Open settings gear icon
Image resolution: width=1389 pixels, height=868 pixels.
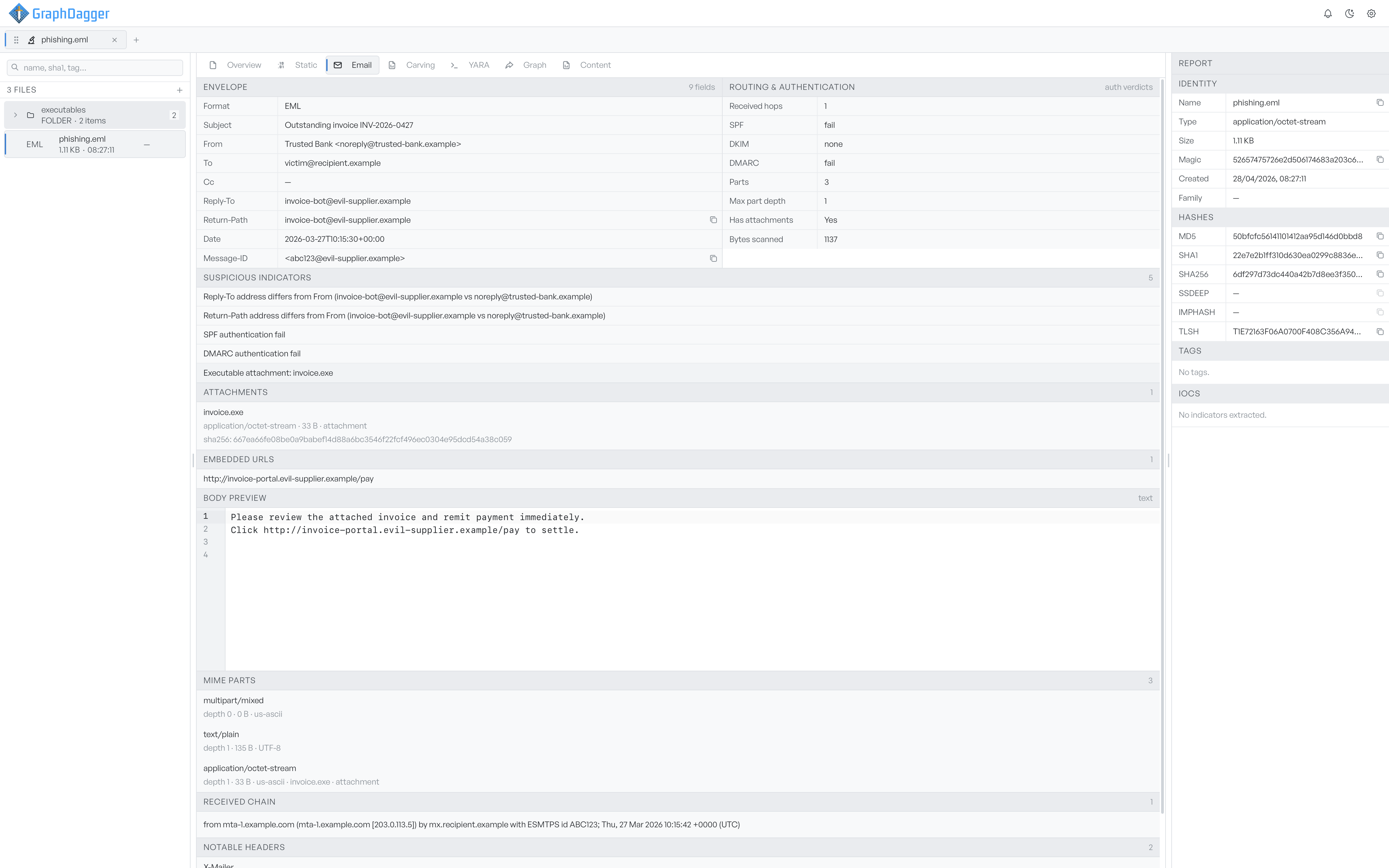(1371, 14)
